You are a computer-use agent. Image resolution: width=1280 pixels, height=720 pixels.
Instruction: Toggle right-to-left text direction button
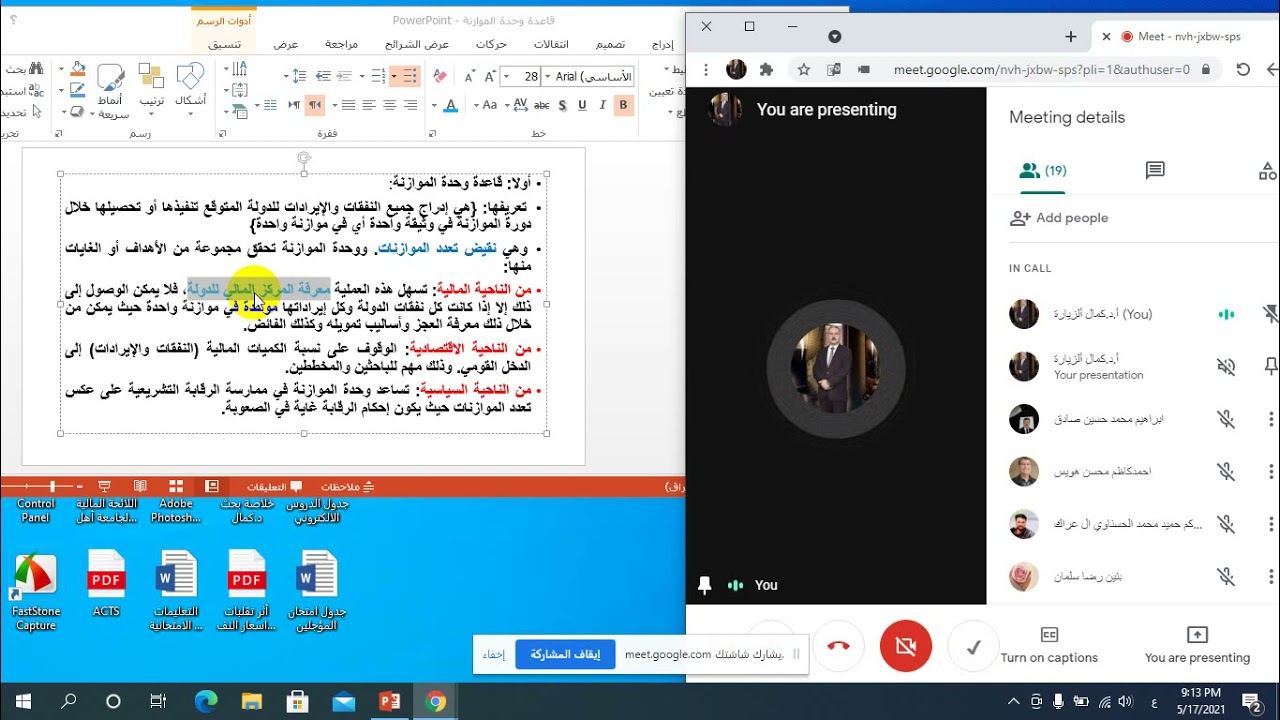pyautogui.click(x=315, y=105)
